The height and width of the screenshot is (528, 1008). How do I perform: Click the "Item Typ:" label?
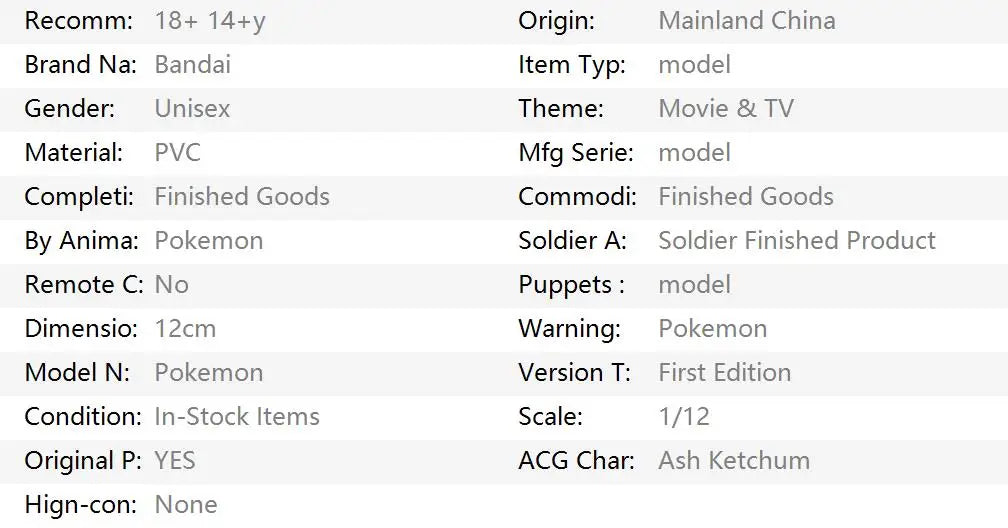[x=571, y=65]
